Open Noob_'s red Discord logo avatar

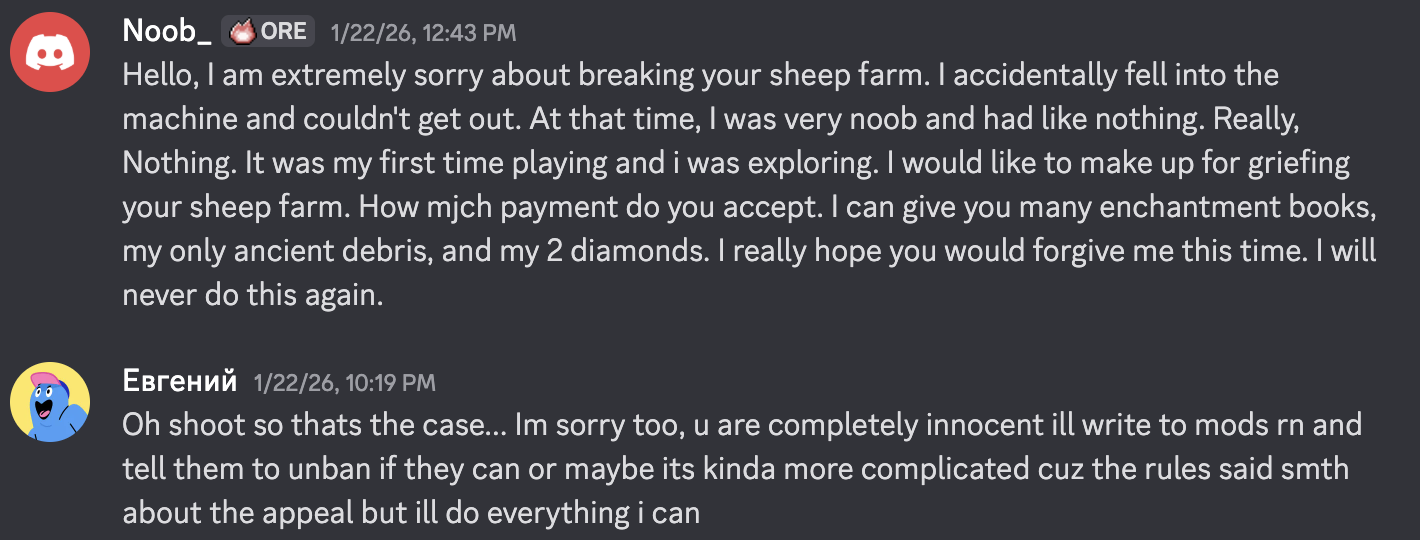point(50,51)
